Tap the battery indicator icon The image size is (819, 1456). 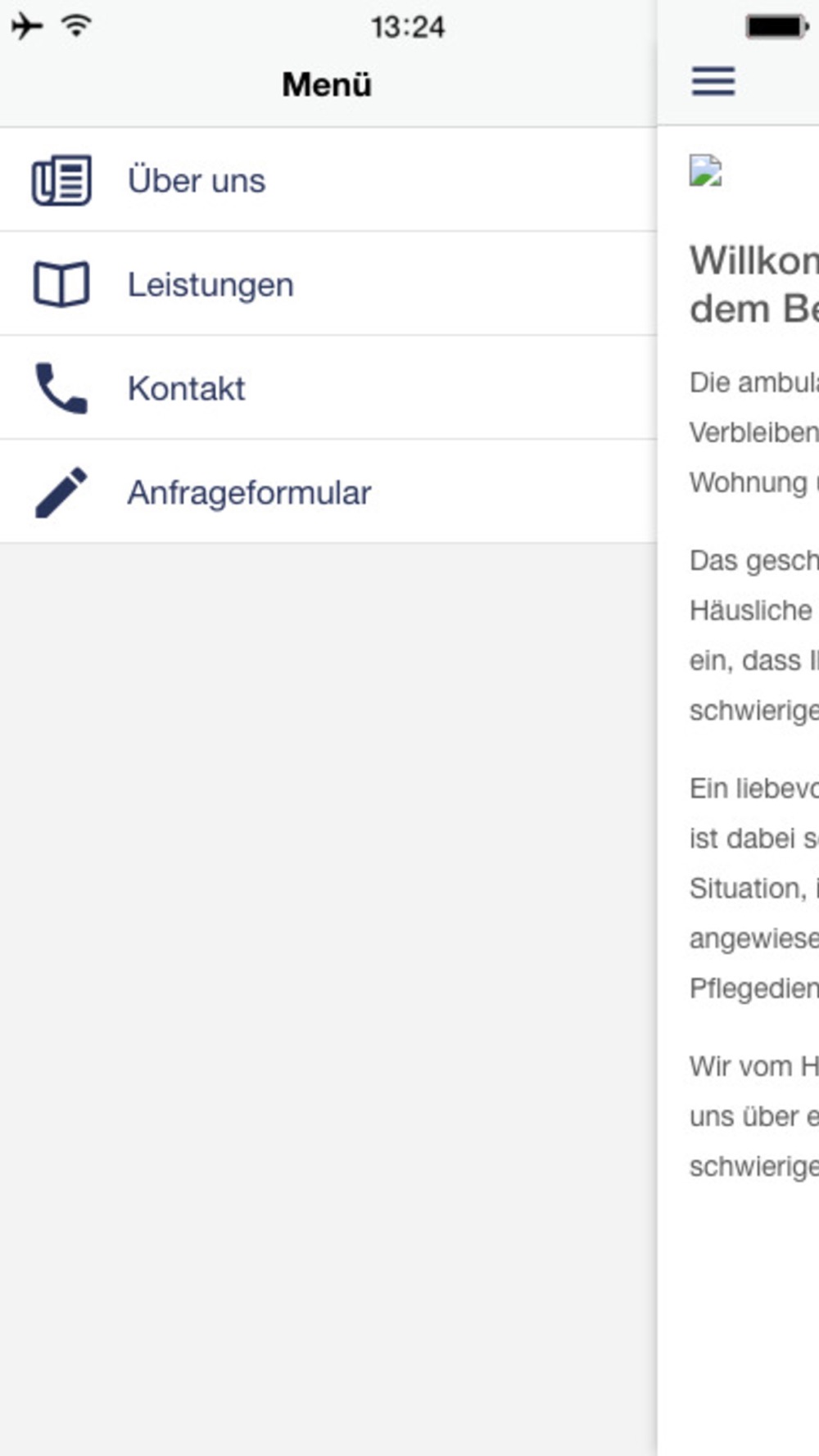(x=777, y=26)
